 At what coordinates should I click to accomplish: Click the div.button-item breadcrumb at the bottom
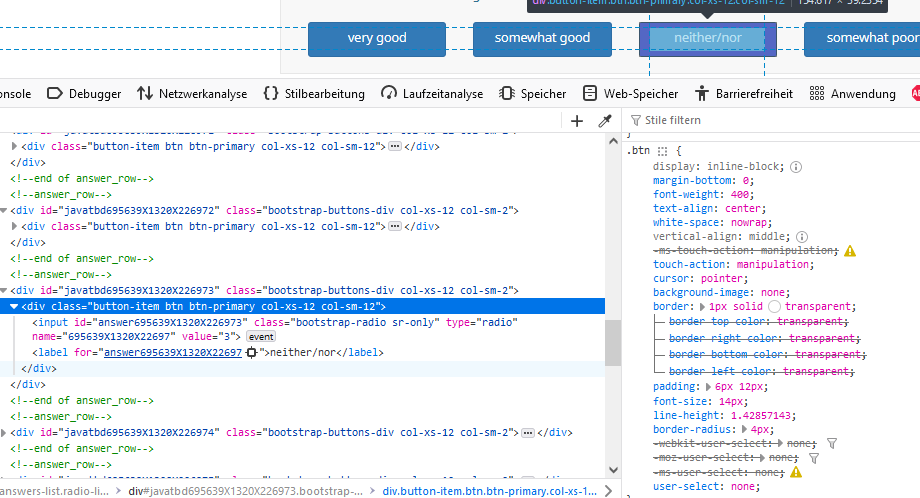(x=490, y=491)
